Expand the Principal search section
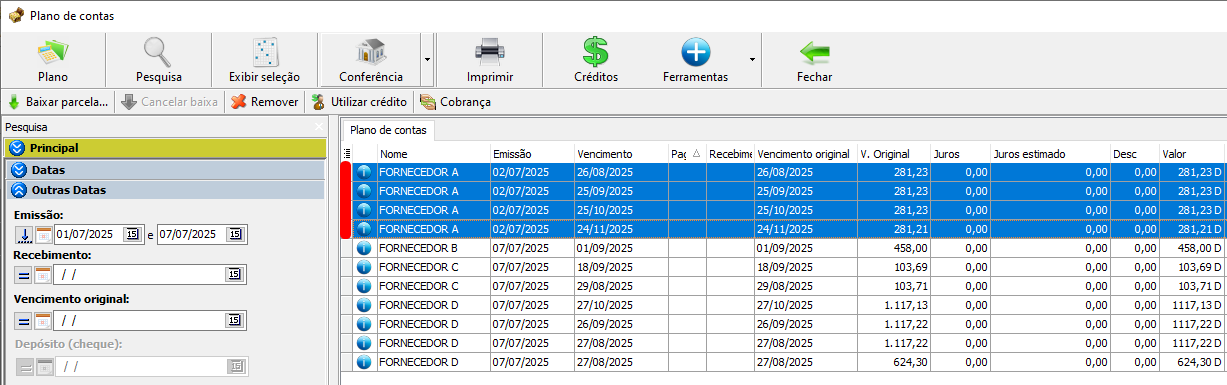Image resolution: width=1227 pixels, height=385 pixels. click(165, 148)
